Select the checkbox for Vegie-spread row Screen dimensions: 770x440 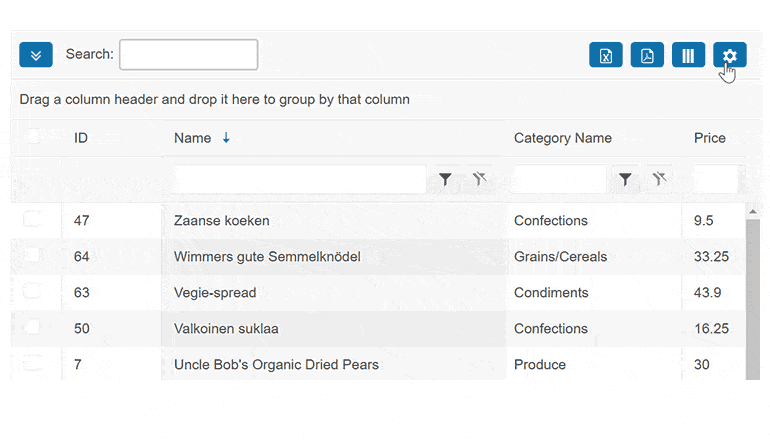(32, 292)
